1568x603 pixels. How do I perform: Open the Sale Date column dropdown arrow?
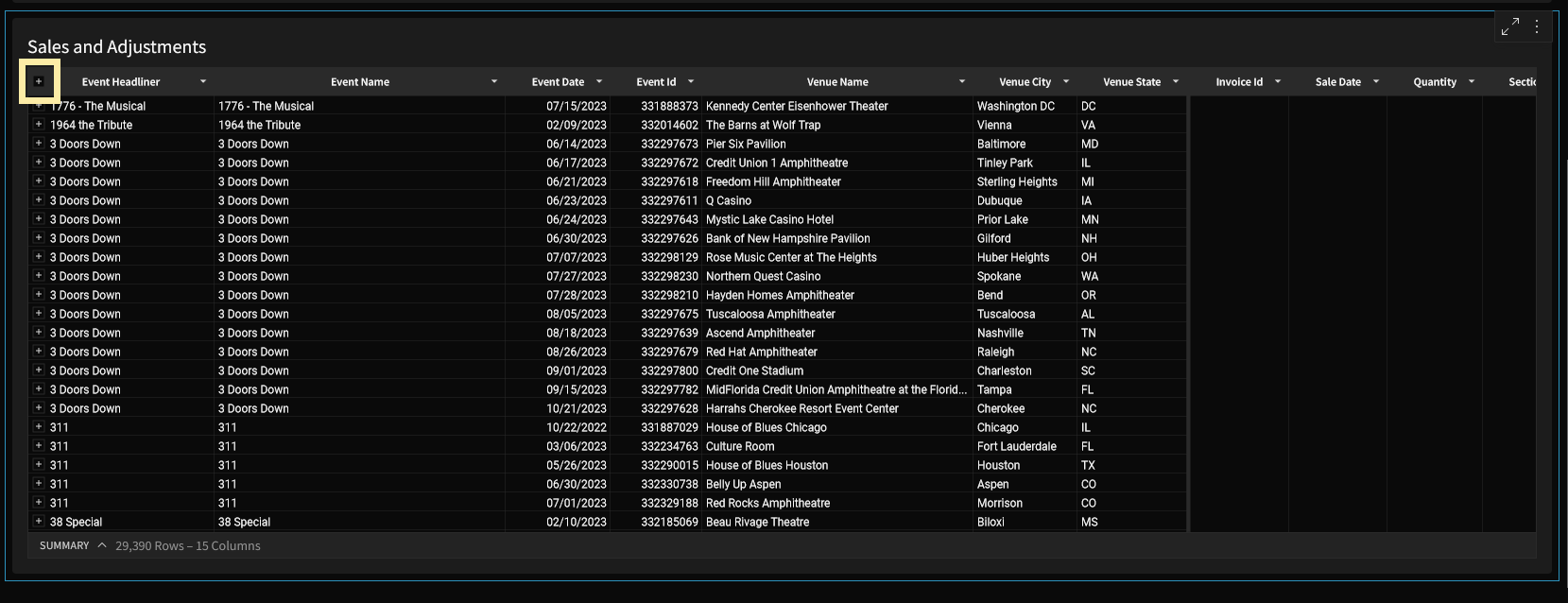click(x=1376, y=81)
